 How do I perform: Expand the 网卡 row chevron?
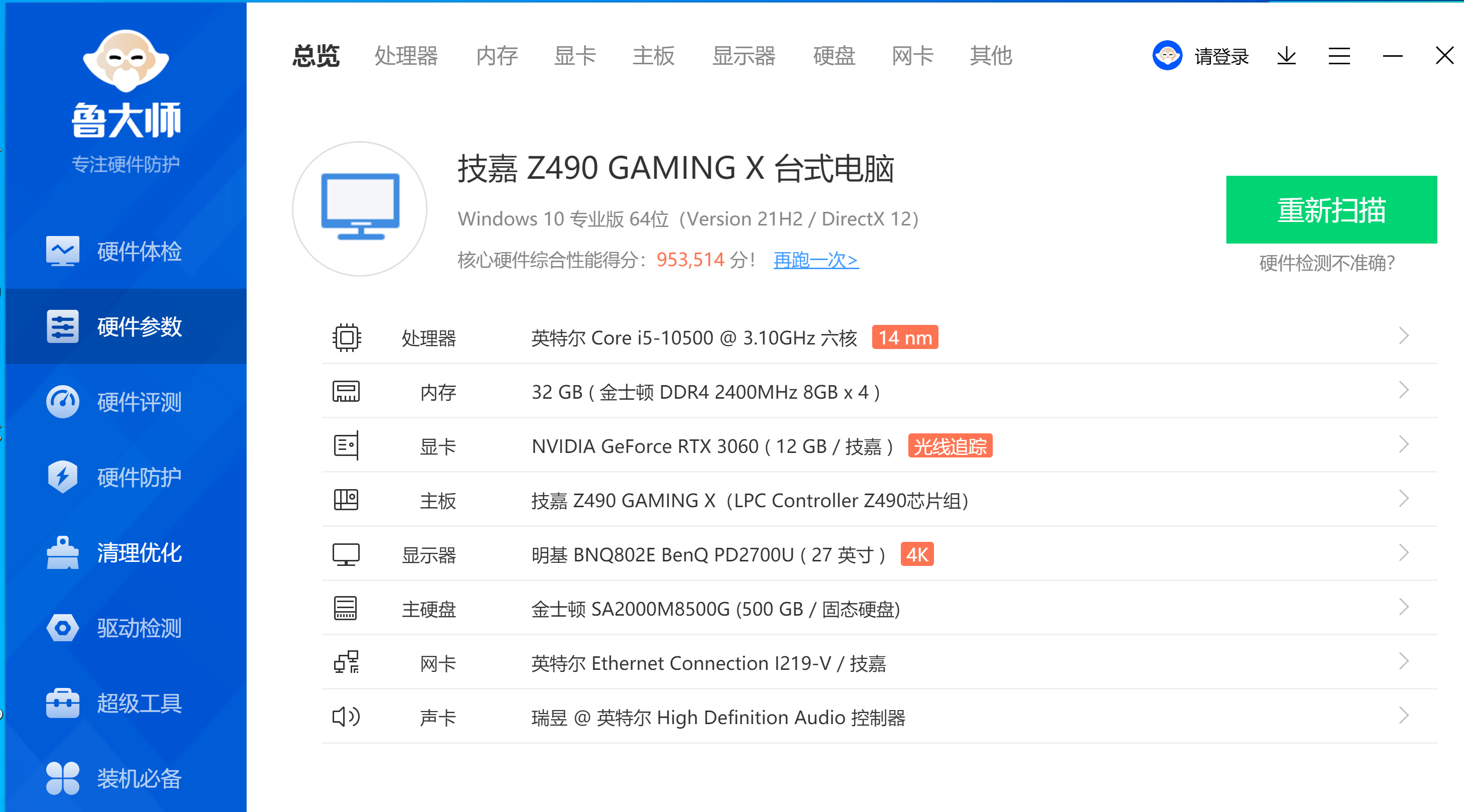[1404, 661]
